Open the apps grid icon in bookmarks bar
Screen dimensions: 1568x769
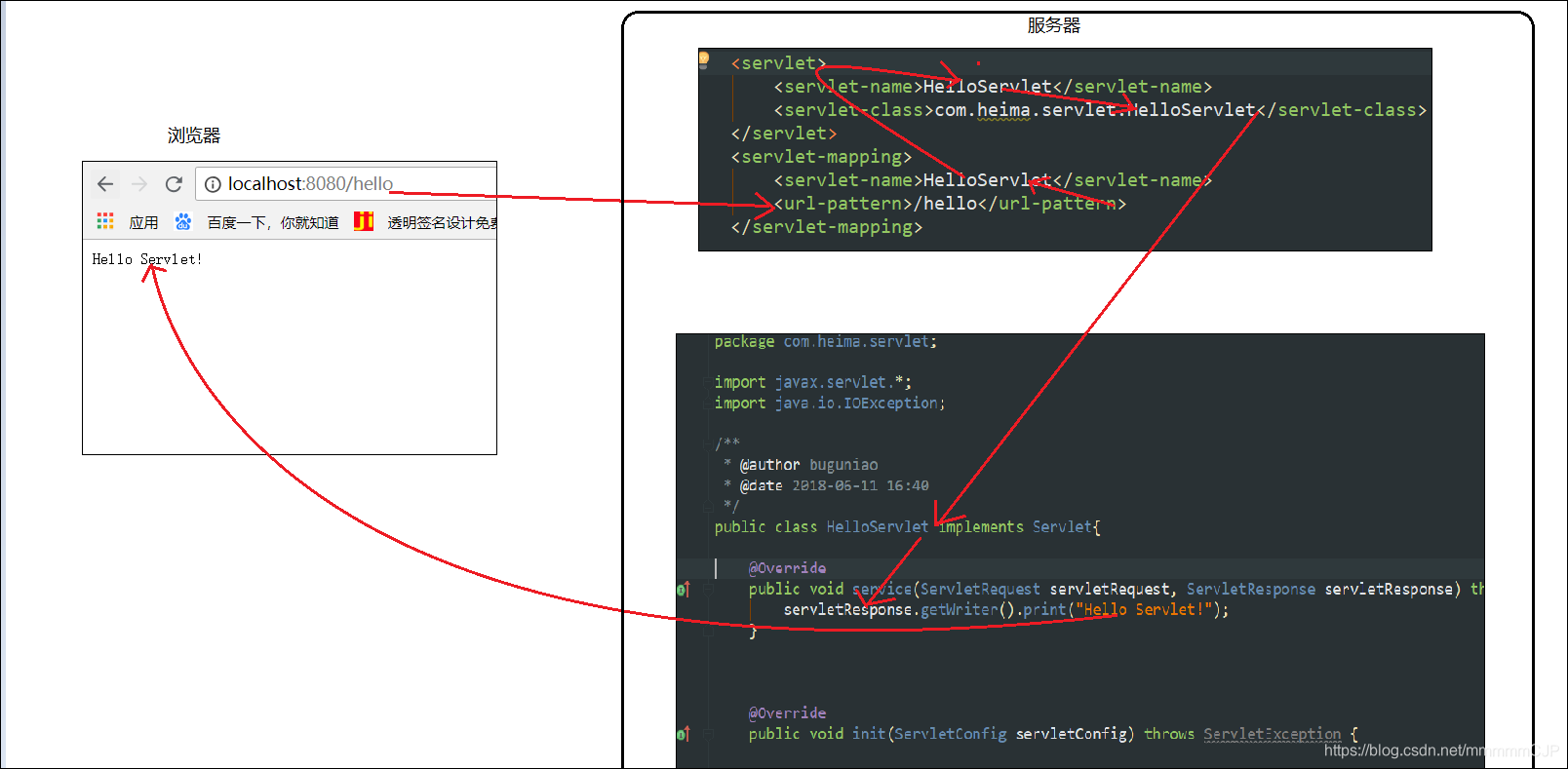click(105, 221)
